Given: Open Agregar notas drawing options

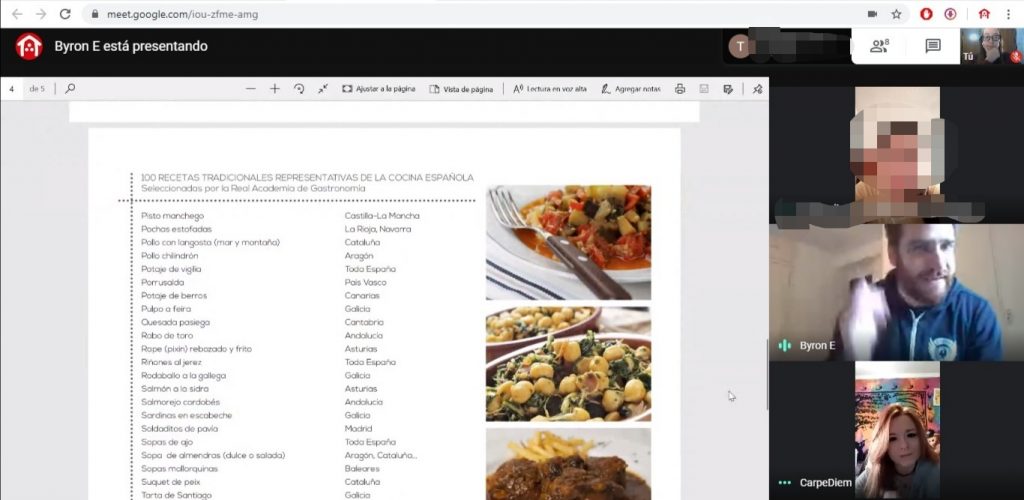Looking at the screenshot, I should (x=630, y=89).
